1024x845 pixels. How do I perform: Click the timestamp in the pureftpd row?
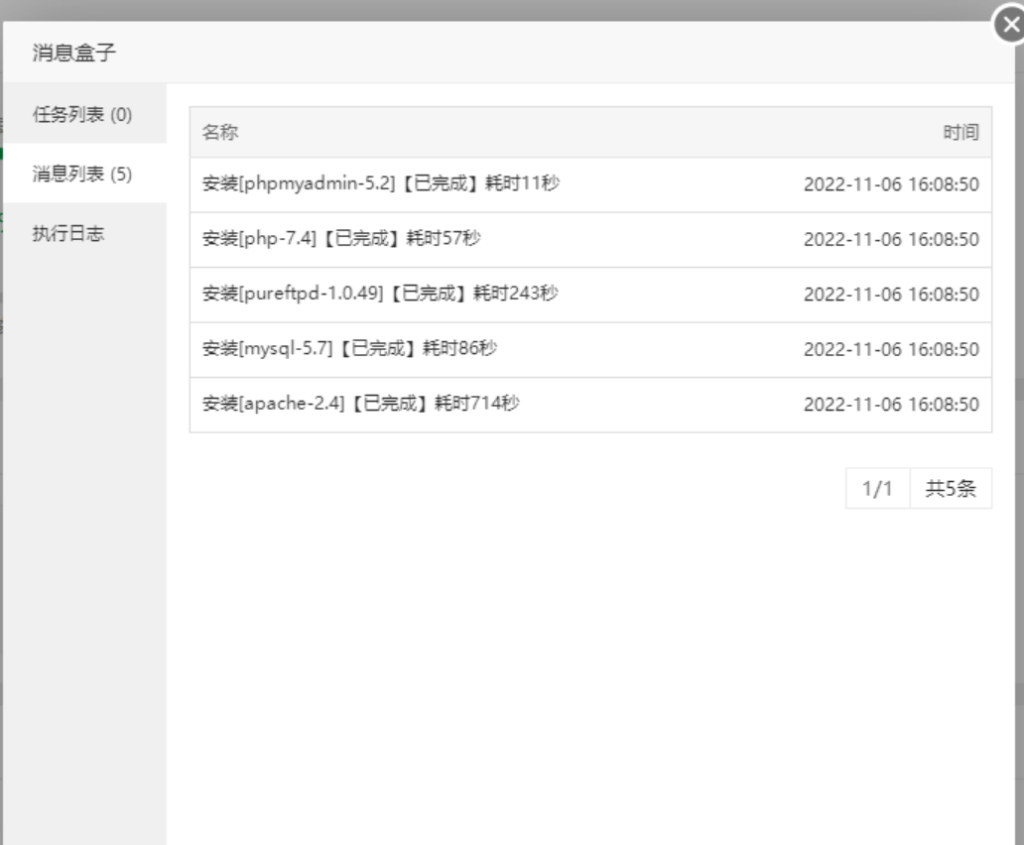click(890, 295)
